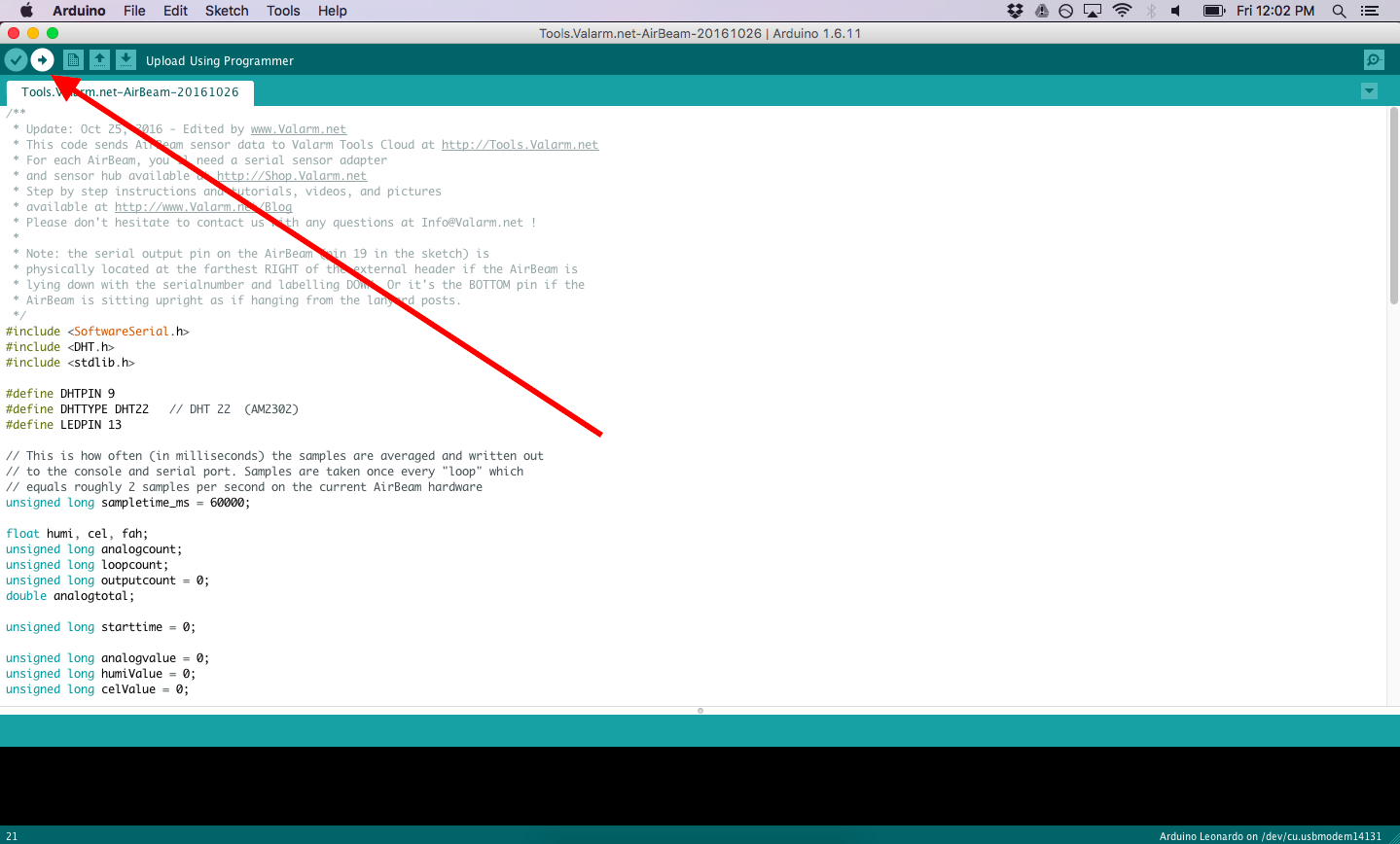
Task: Click the battery status icon
Action: click(1213, 11)
